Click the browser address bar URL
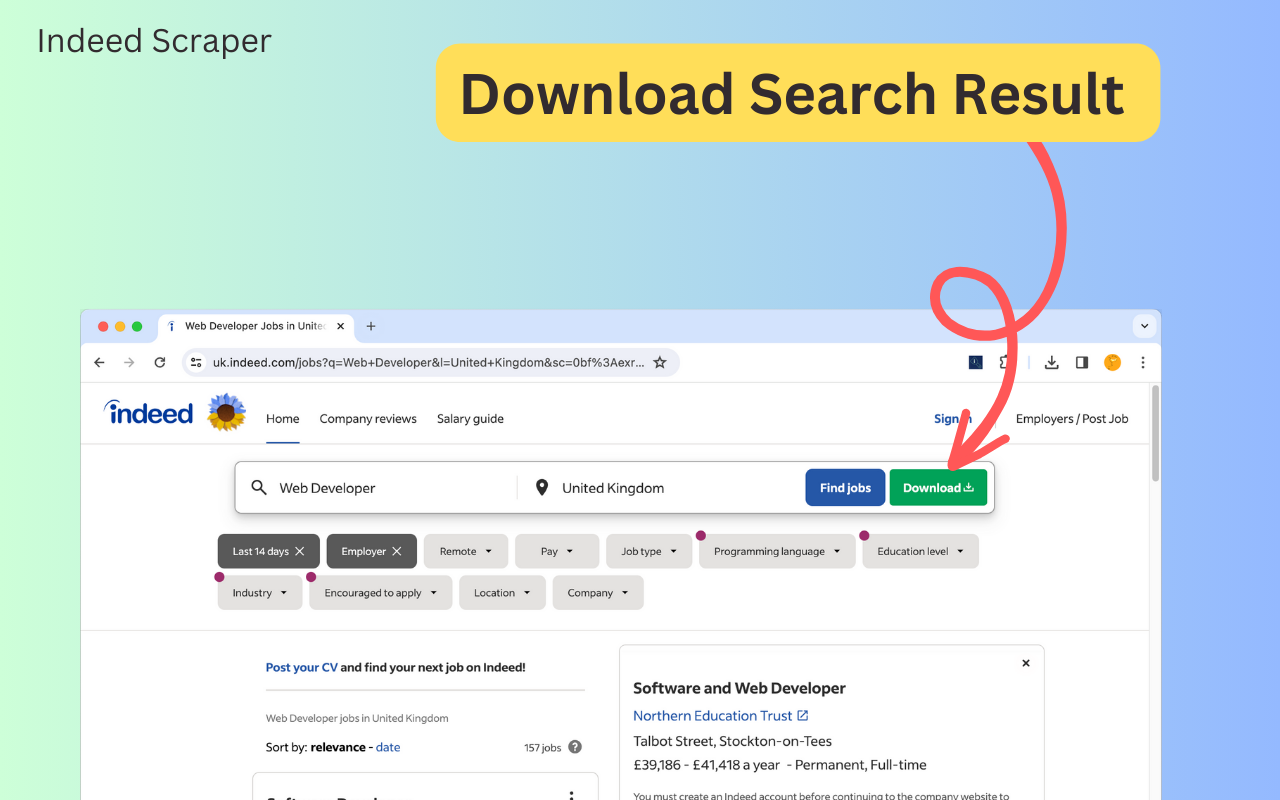The image size is (1280, 800). coord(428,363)
